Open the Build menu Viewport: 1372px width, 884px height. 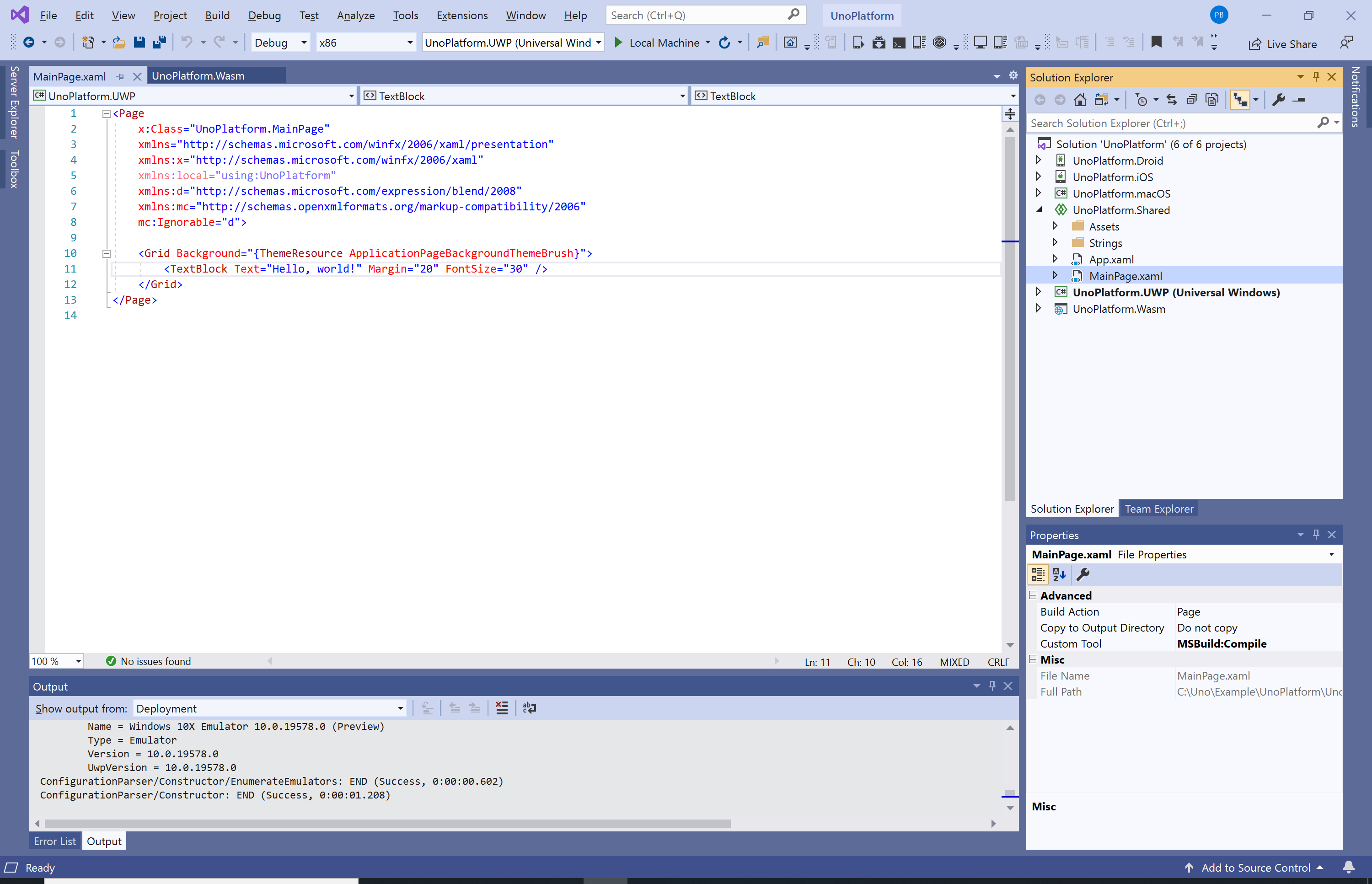coord(217,16)
